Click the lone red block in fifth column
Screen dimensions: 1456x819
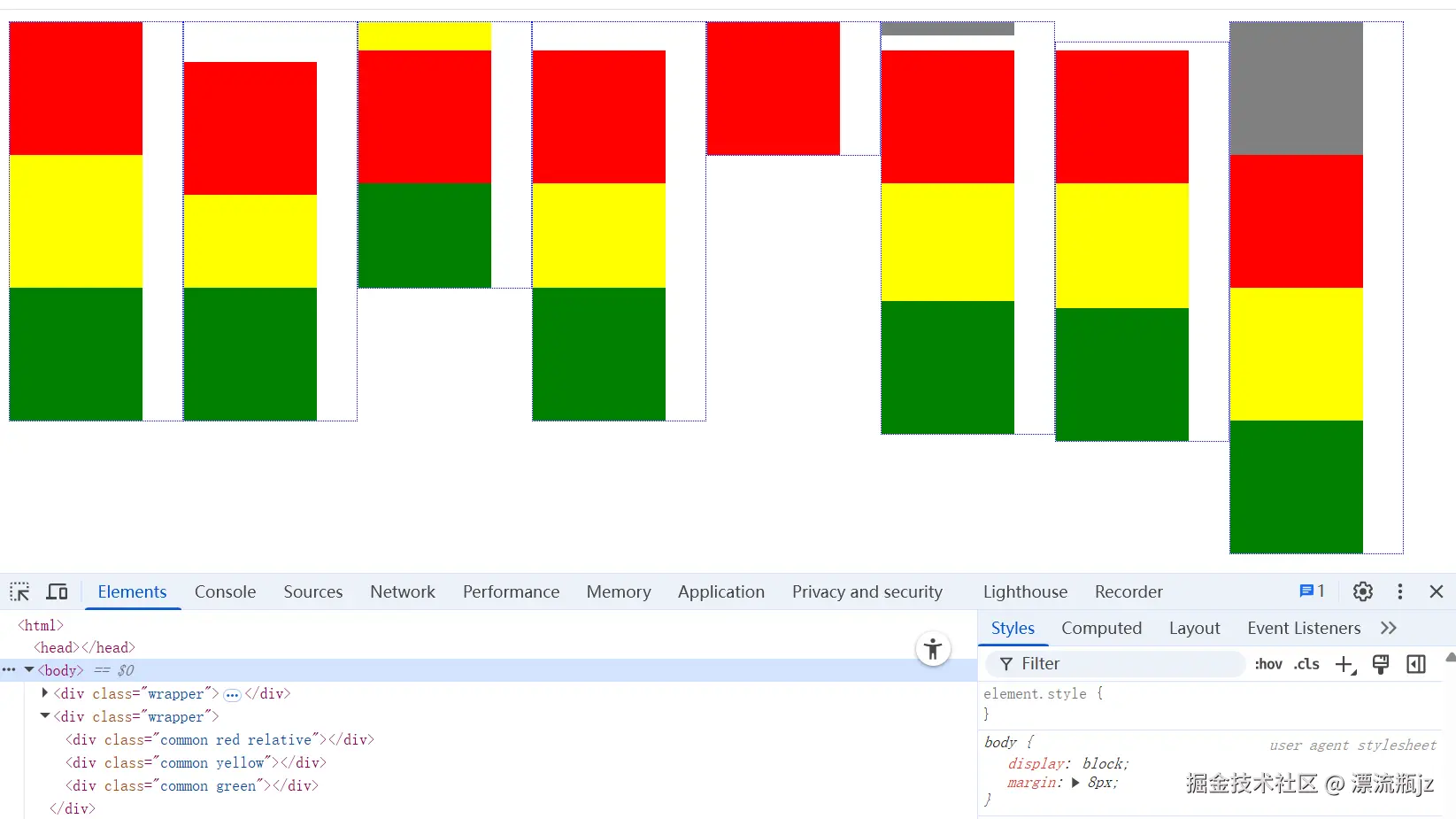tap(773, 89)
